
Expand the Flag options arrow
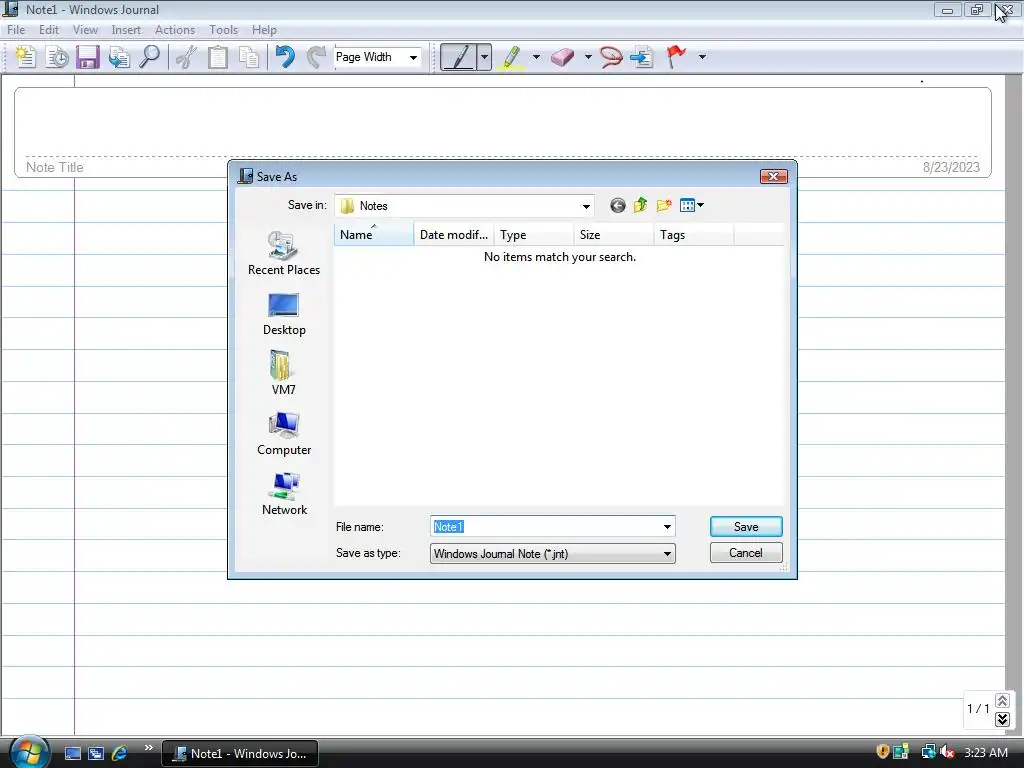coord(702,57)
